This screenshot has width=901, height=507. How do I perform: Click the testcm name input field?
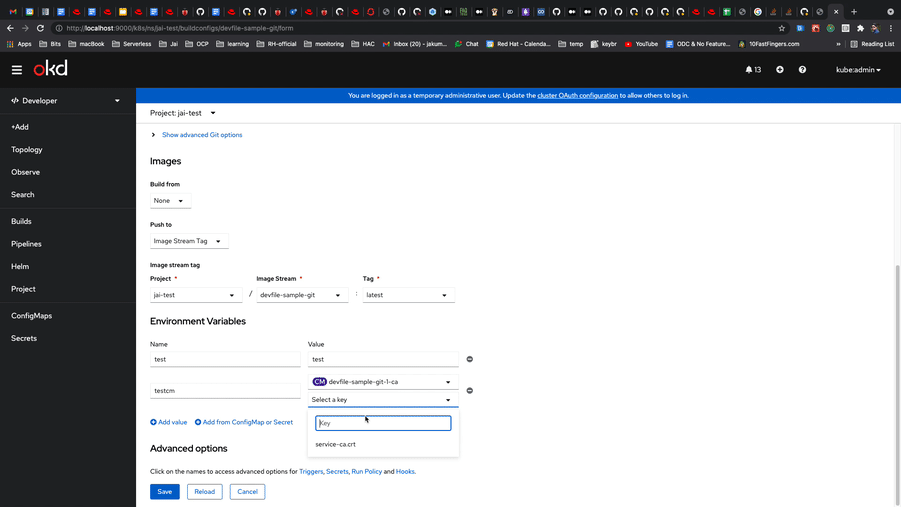(x=225, y=390)
